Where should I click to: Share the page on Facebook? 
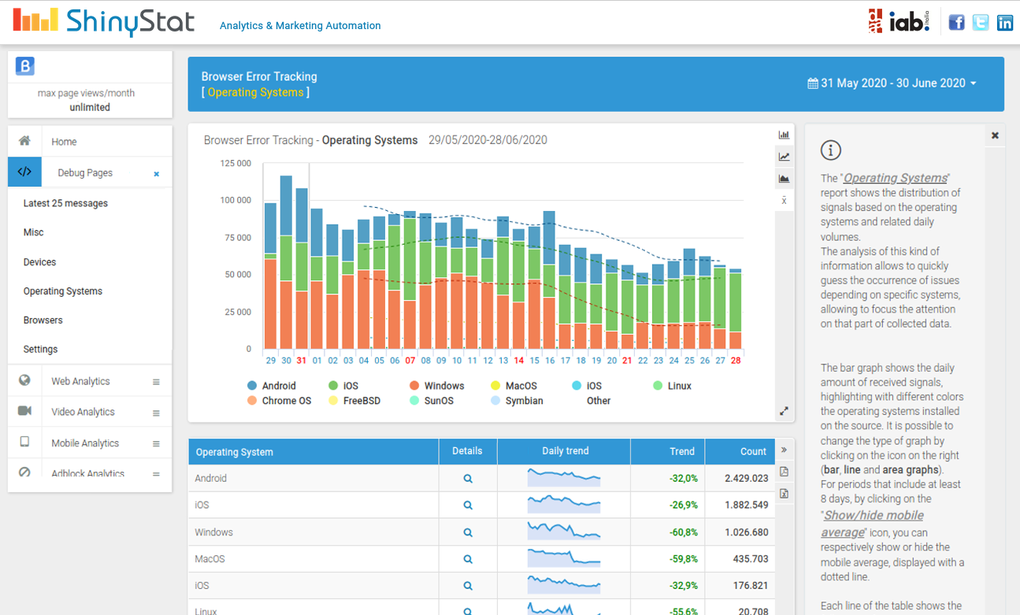click(x=956, y=21)
